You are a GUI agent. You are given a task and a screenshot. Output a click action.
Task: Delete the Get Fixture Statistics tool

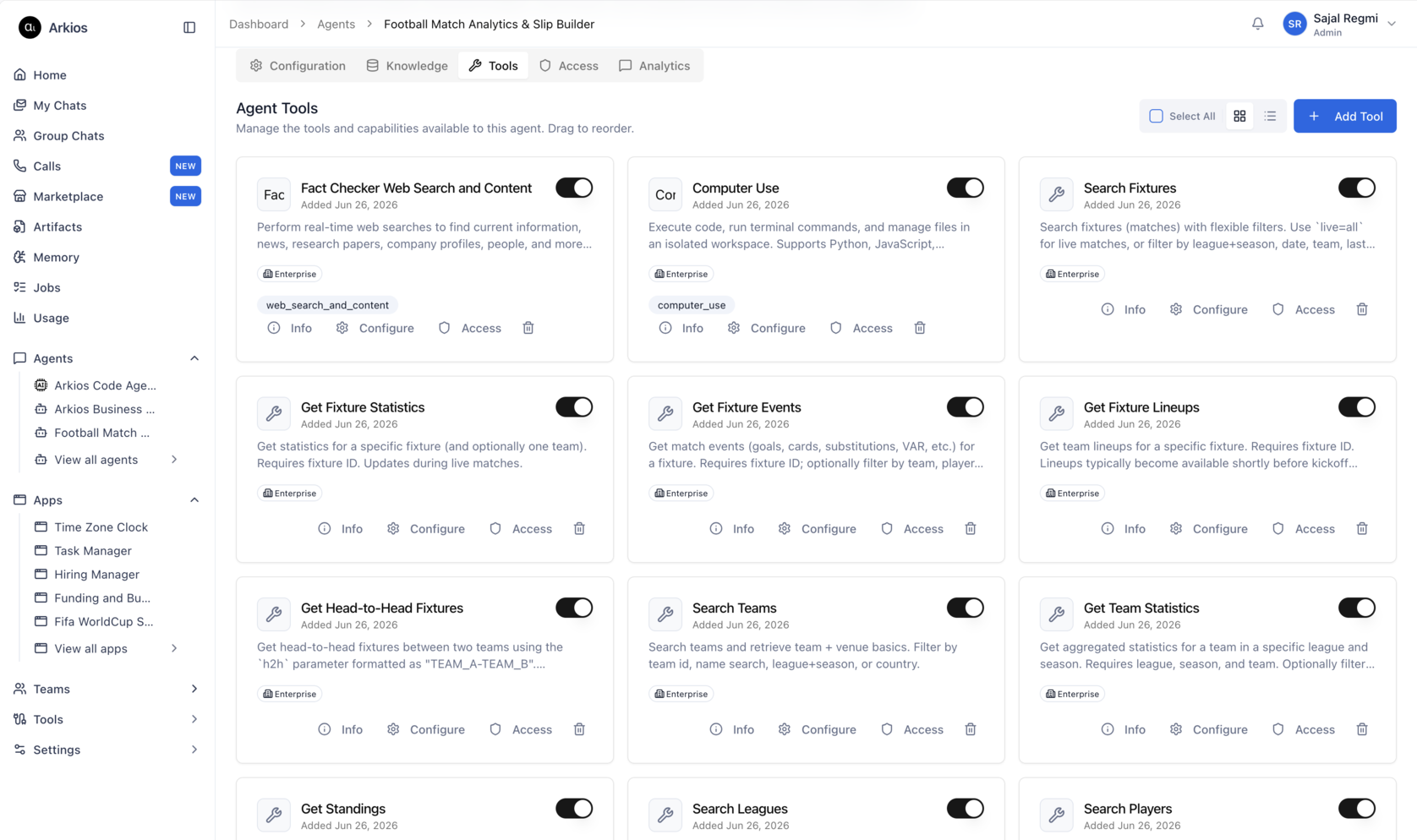point(579,529)
